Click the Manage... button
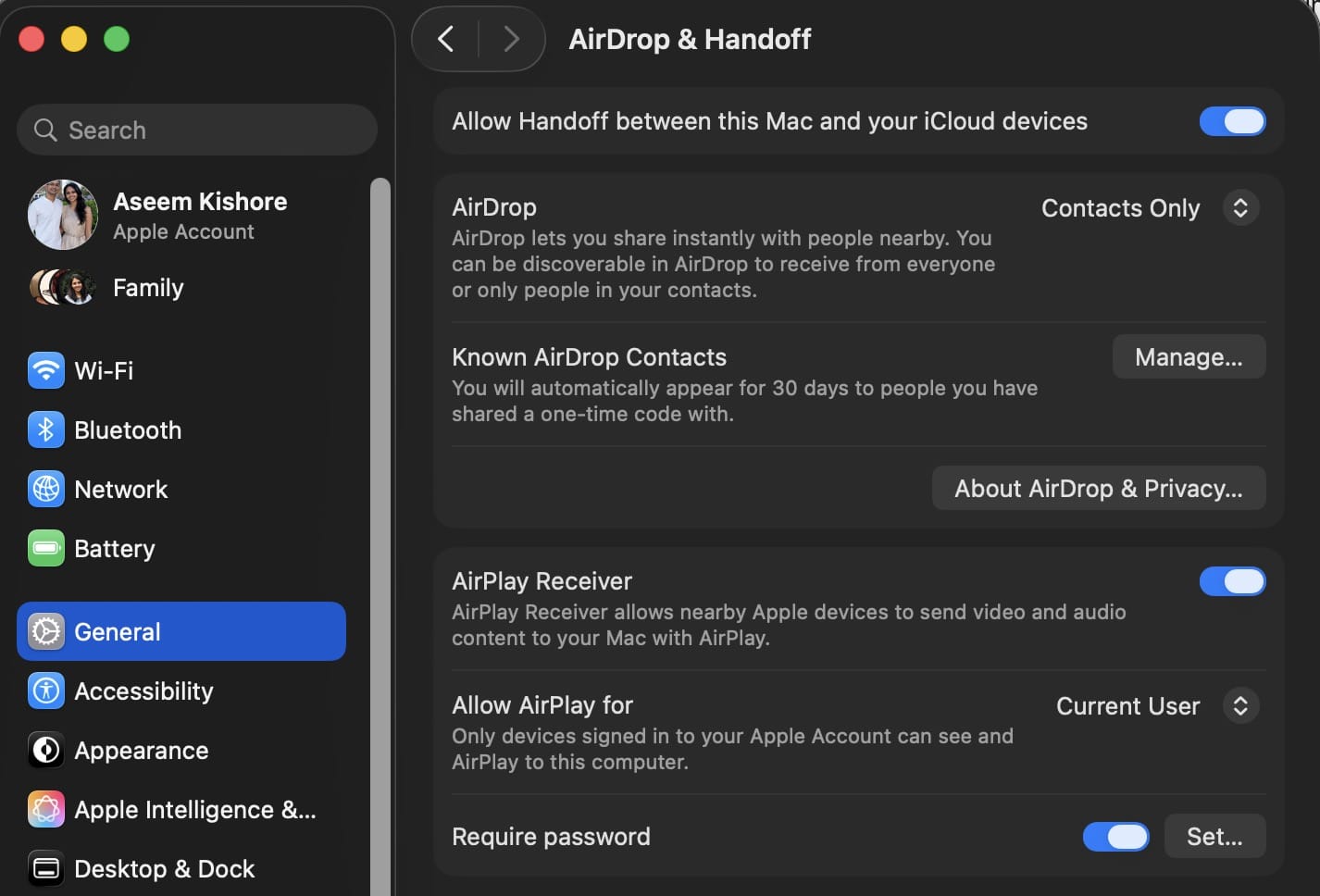Viewport: 1320px width, 896px height. [1189, 357]
